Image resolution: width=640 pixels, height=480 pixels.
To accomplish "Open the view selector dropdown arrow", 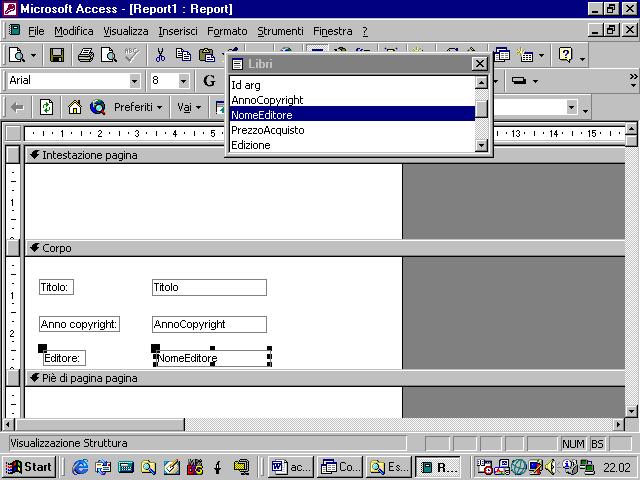I will [33, 55].
